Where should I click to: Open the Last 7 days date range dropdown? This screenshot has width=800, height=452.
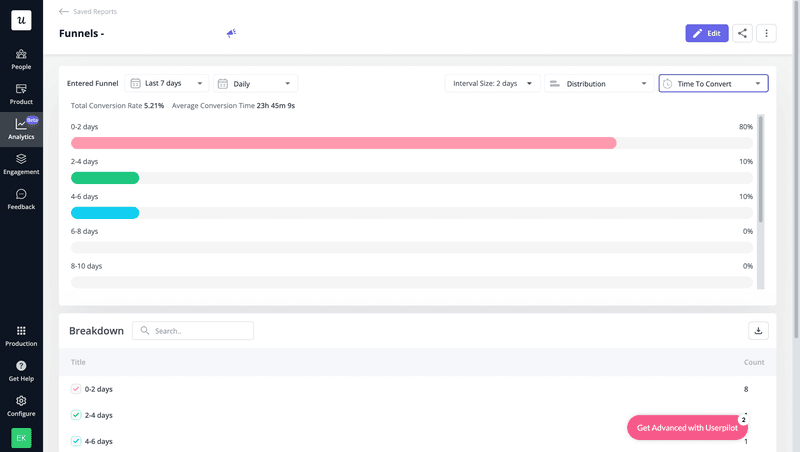coord(167,83)
